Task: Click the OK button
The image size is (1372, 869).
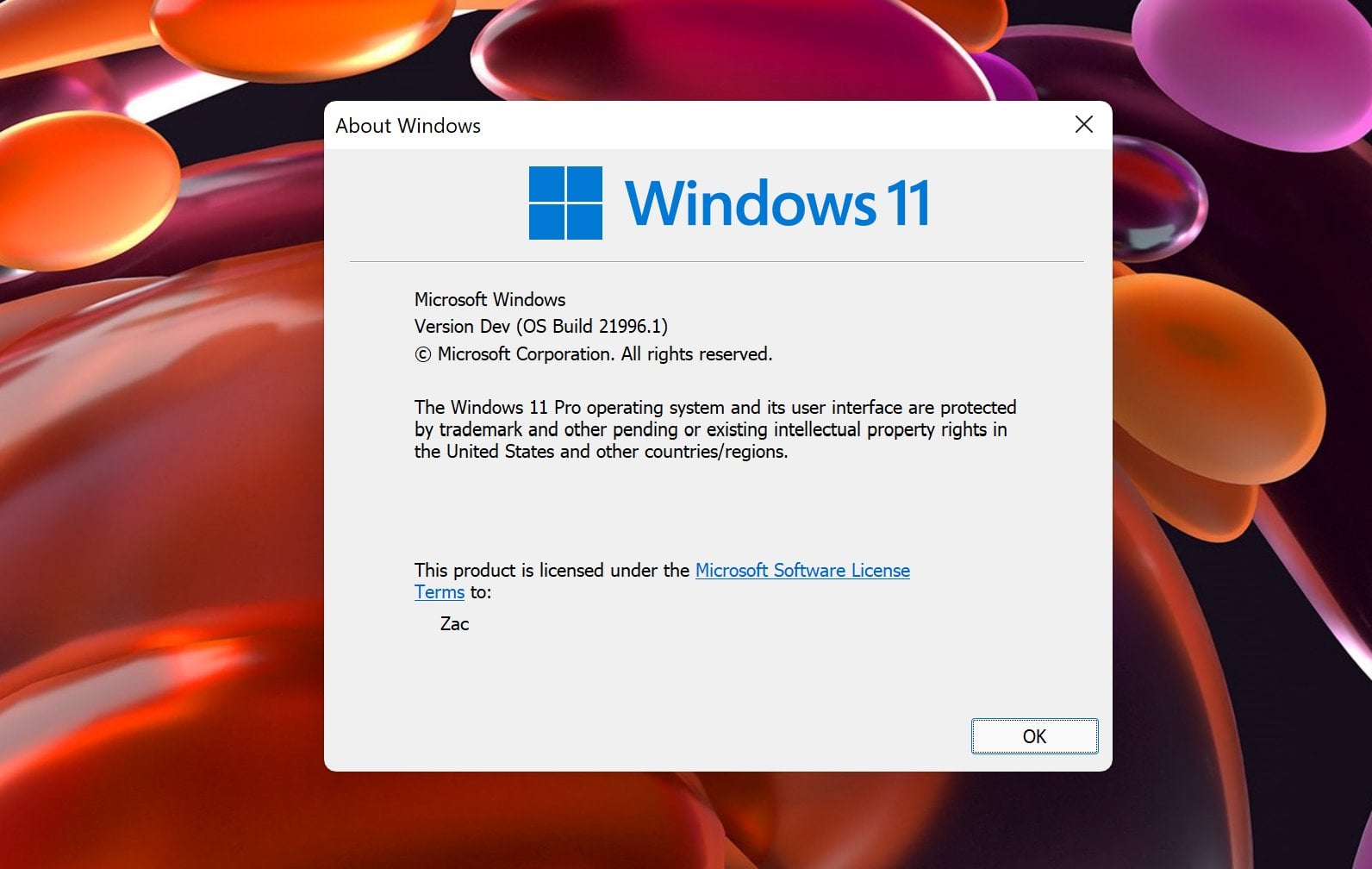Action: (x=1034, y=736)
